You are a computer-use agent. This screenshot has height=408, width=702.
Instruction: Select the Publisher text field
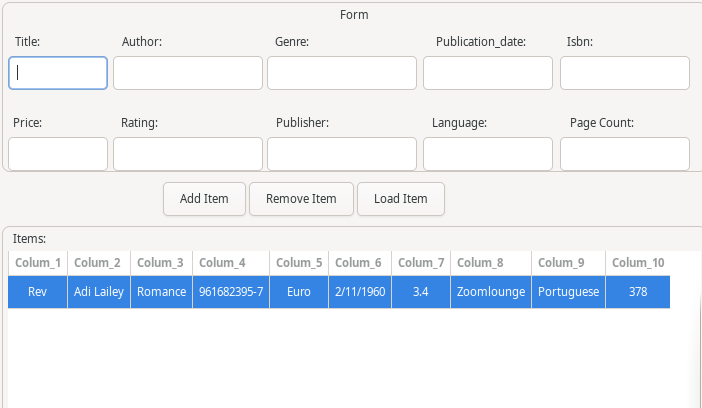coord(342,154)
